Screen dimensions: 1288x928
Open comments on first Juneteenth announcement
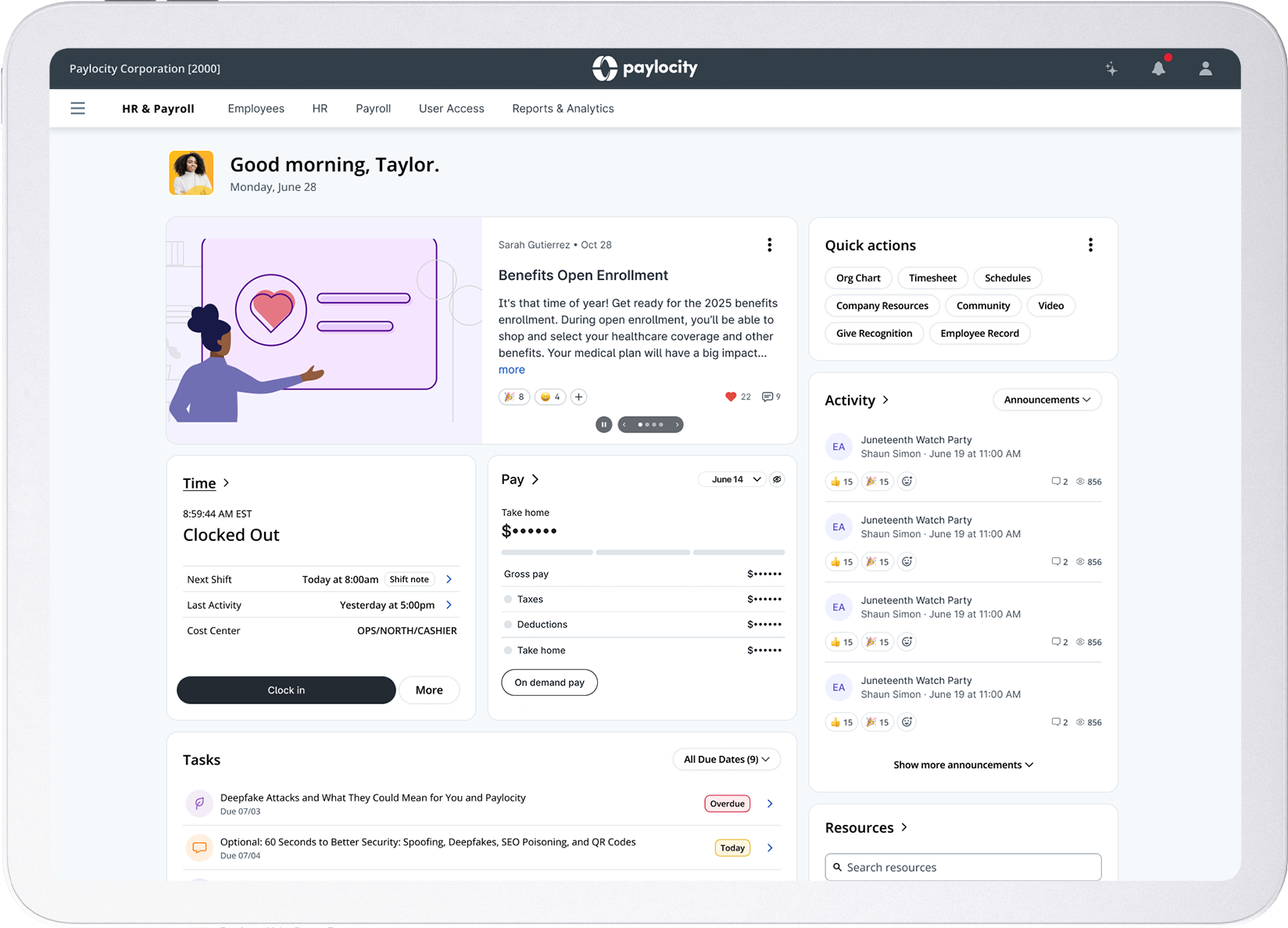(1060, 482)
